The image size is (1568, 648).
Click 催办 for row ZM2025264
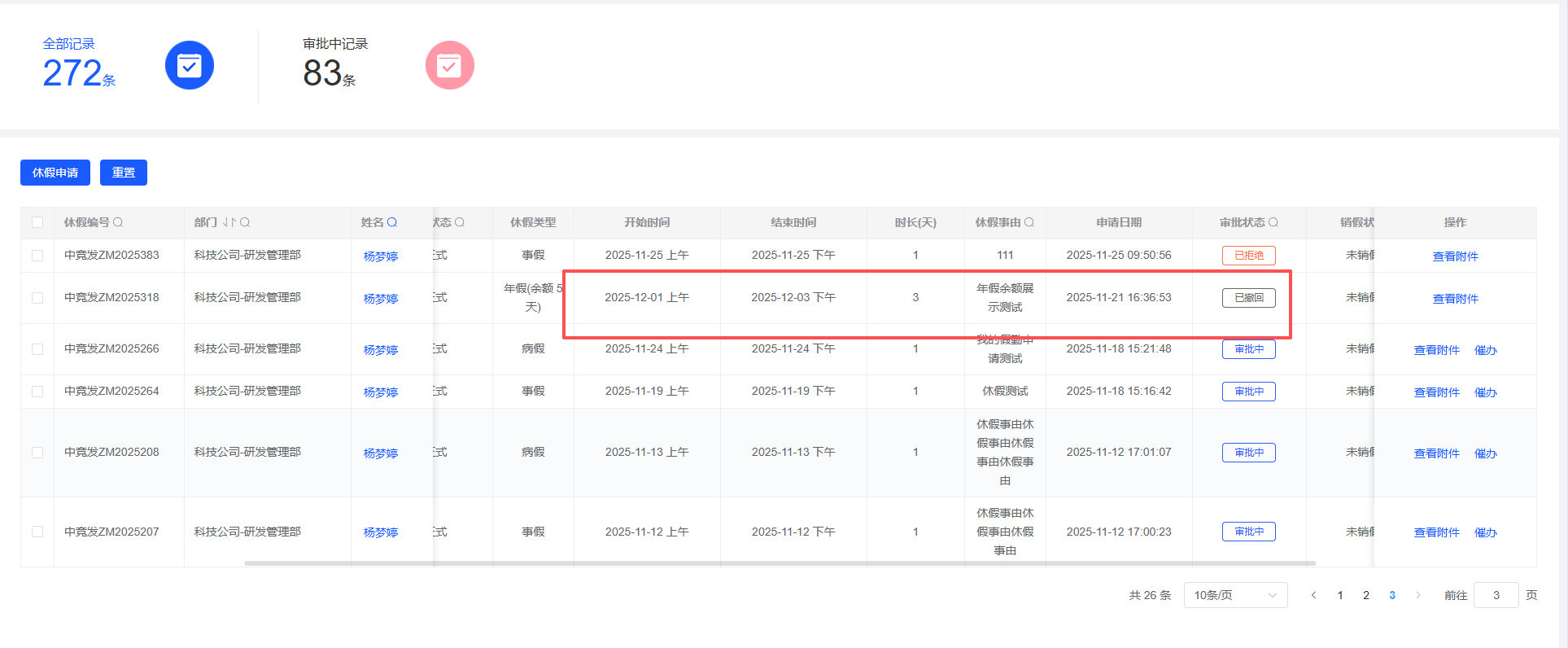point(1485,392)
